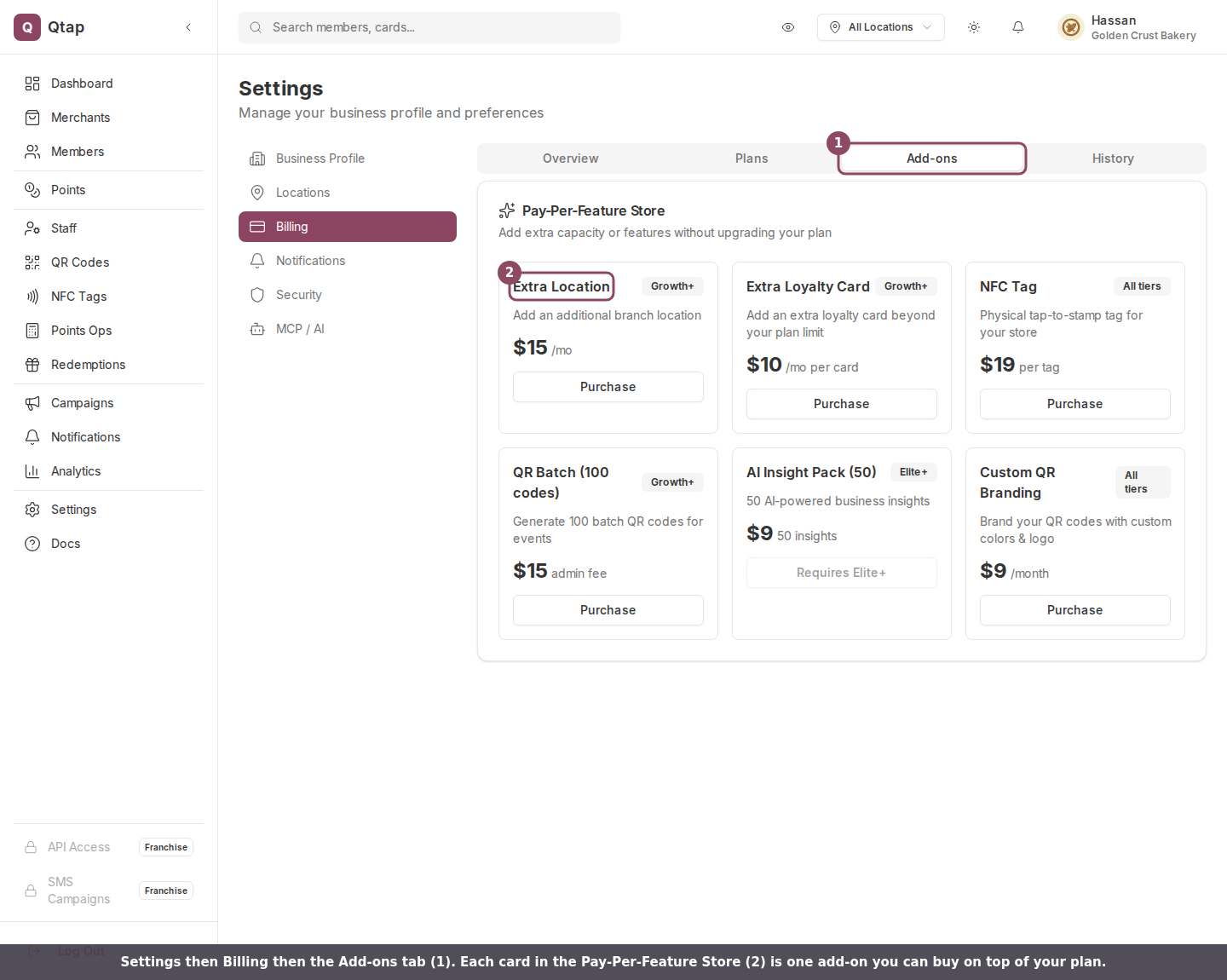The height and width of the screenshot is (980, 1227).
Task: Open the MCP / AI settings section
Action: tap(348, 329)
